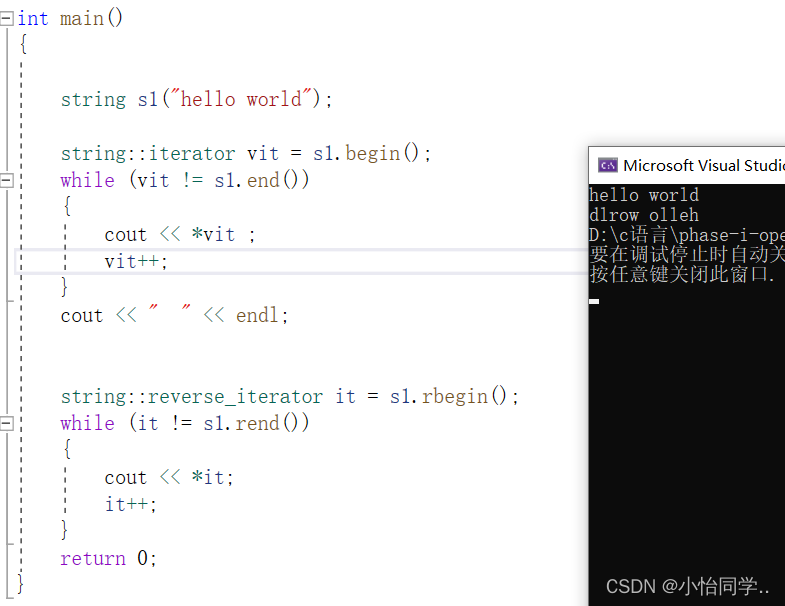Place cursor on the 'vit++;' line
The height and width of the screenshot is (606, 785).
136,261
